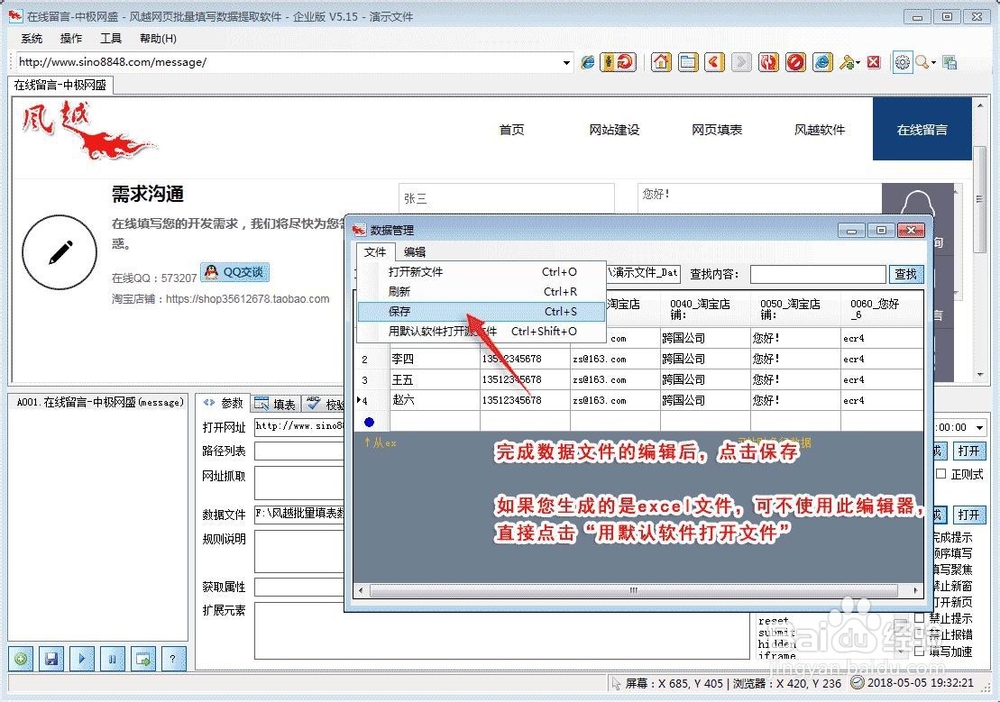Click the red double-arrow refresh icon
The height and width of the screenshot is (702, 1000).
coord(768,62)
